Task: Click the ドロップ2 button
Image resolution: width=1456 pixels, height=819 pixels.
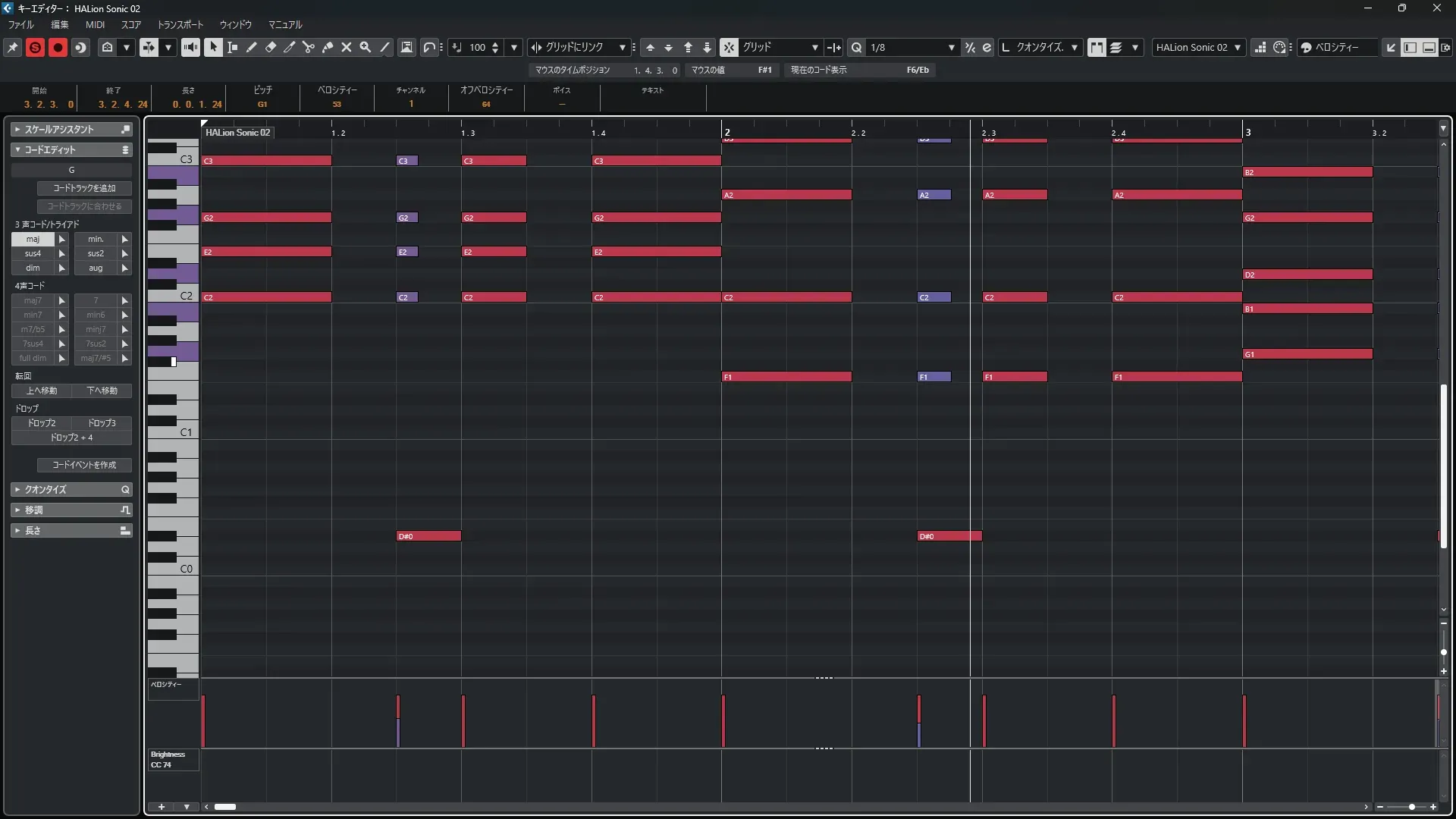Action: [42, 423]
